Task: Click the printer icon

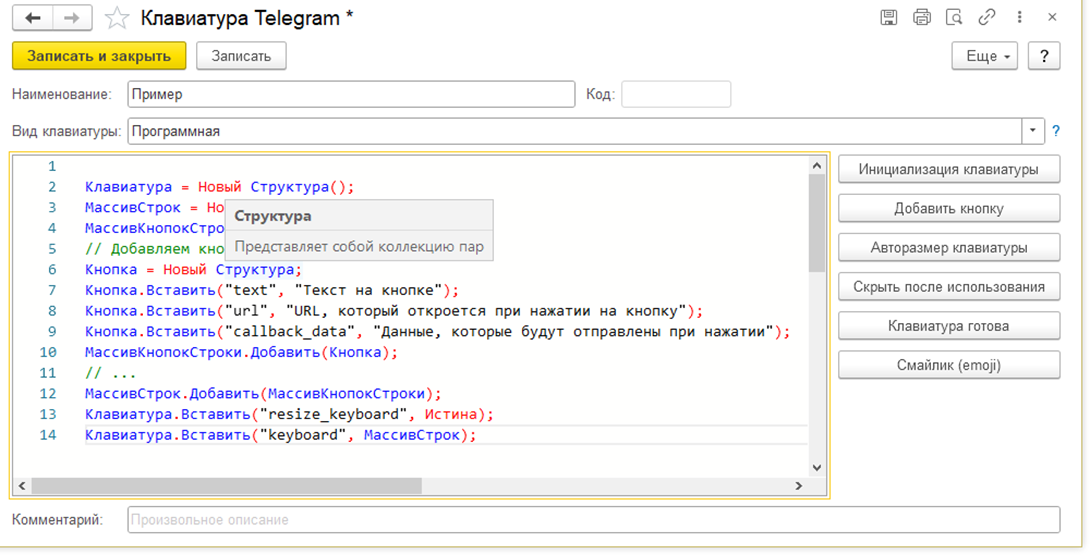Action: tap(921, 18)
